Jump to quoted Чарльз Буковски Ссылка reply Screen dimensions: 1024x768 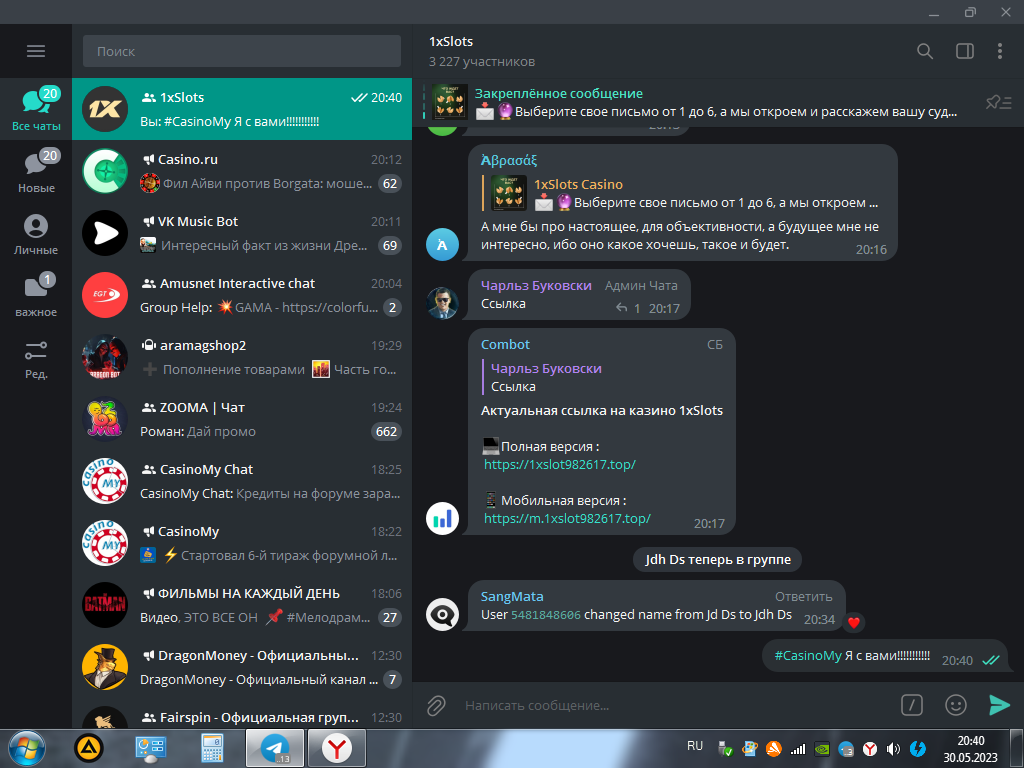tap(602, 377)
